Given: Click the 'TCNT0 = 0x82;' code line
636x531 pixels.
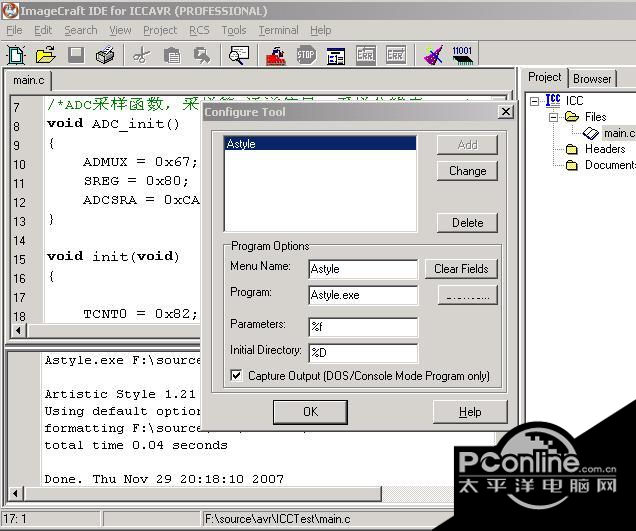Looking at the screenshot, I should point(140,314).
